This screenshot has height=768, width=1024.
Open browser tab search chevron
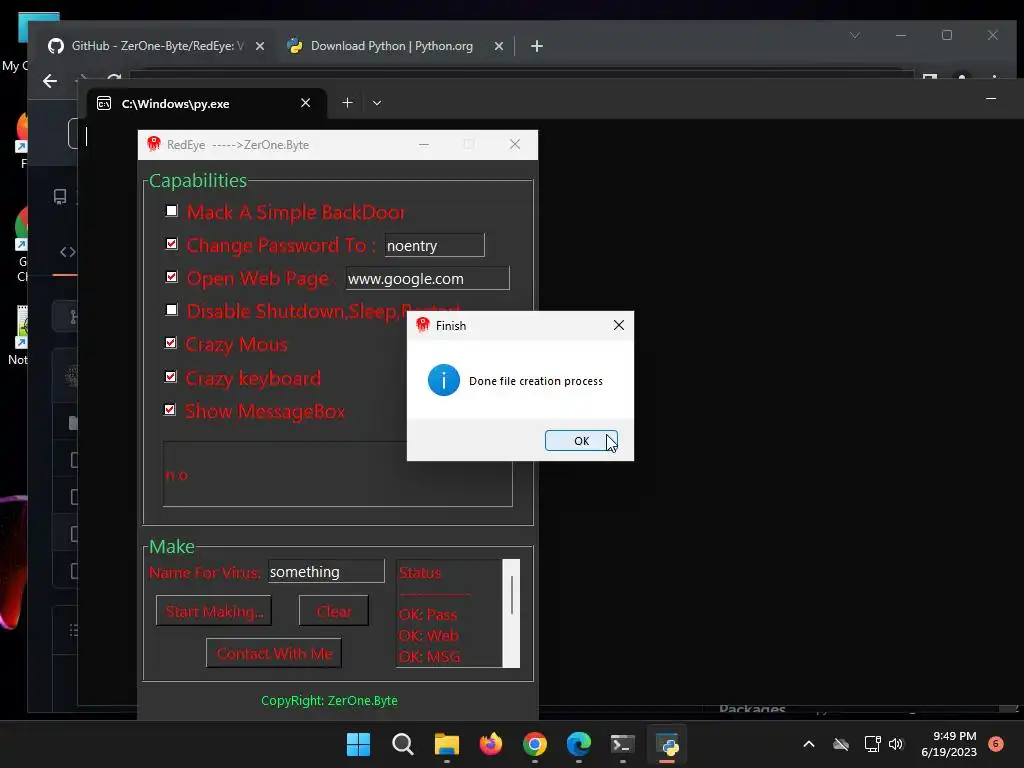click(x=855, y=35)
